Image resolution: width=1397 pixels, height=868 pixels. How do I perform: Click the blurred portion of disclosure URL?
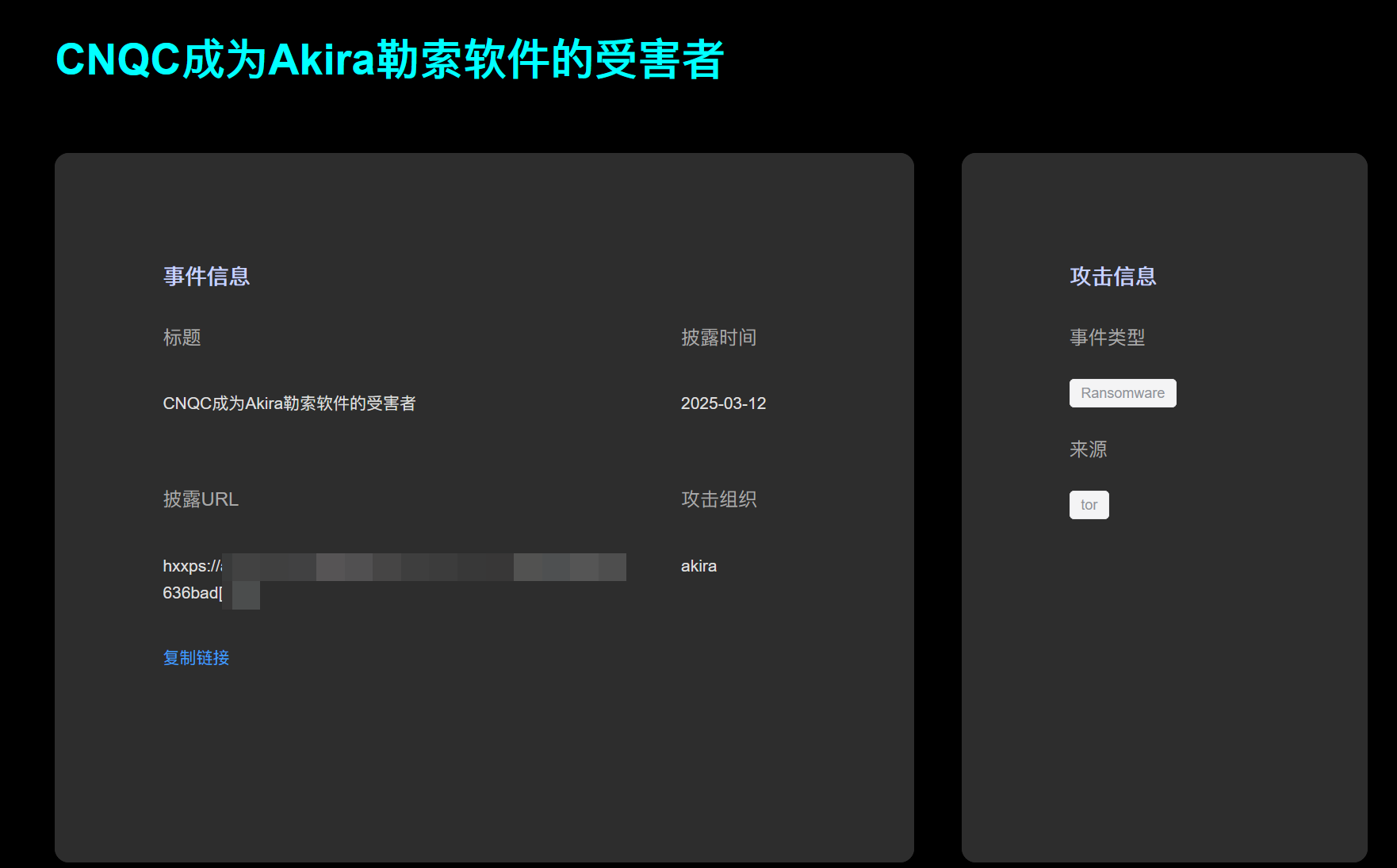click(428, 567)
